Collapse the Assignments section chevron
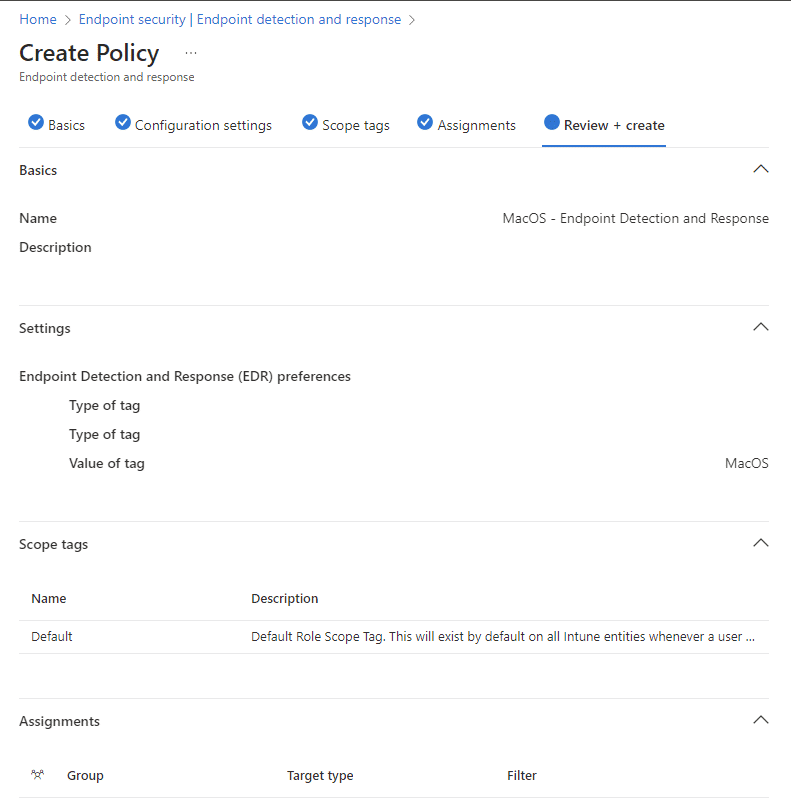This screenshot has width=791, height=802. (761, 720)
